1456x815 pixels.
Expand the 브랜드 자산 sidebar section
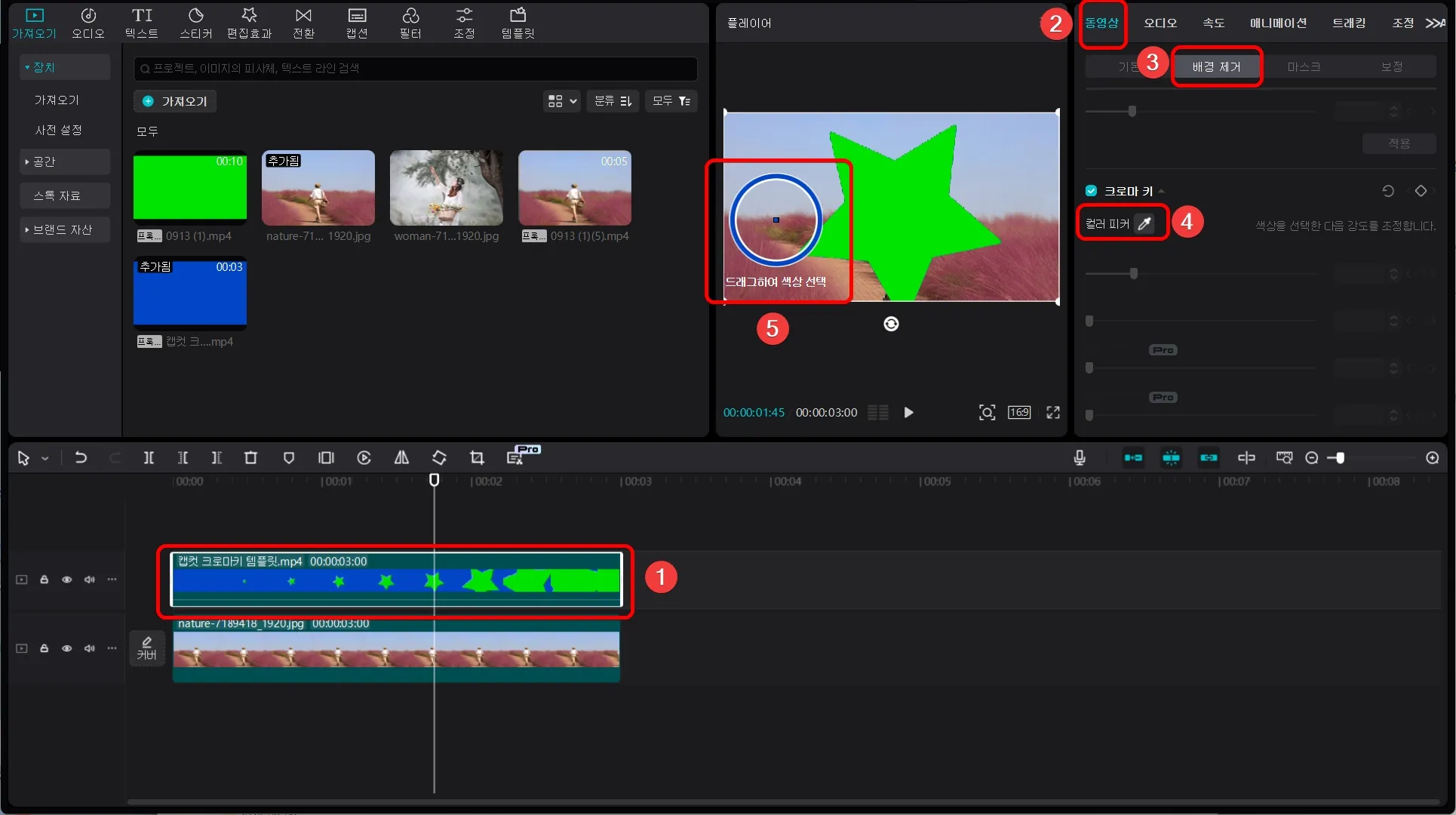64,229
